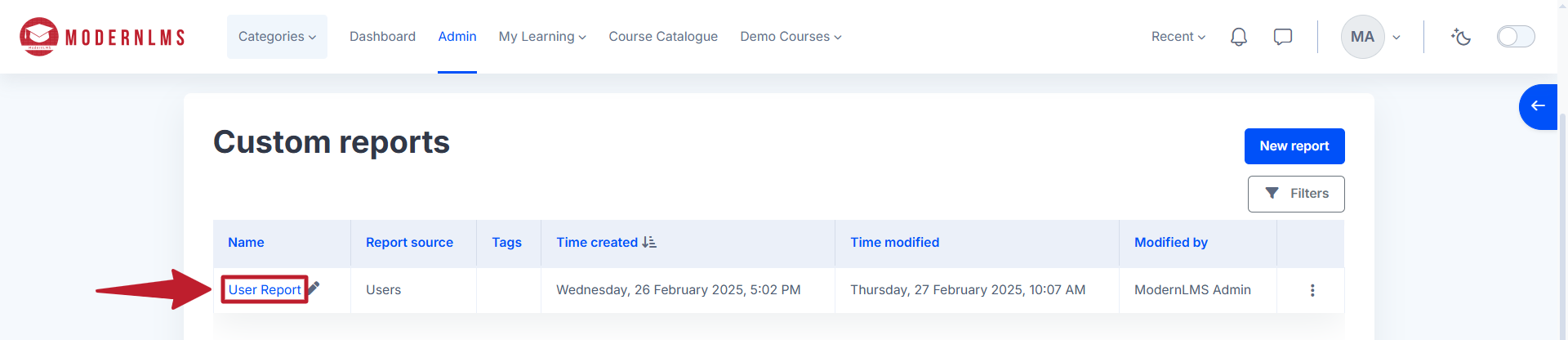
Task: Open the messages chat bubble icon
Action: [x=1283, y=37]
